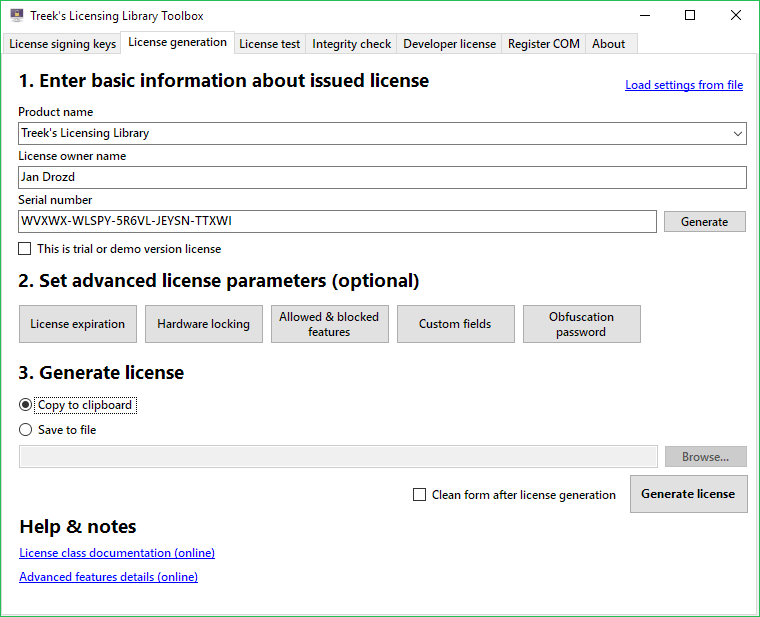This screenshot has height=617, width=760.
Task: Switch to License signing keys tab
Action: (62, 44)
